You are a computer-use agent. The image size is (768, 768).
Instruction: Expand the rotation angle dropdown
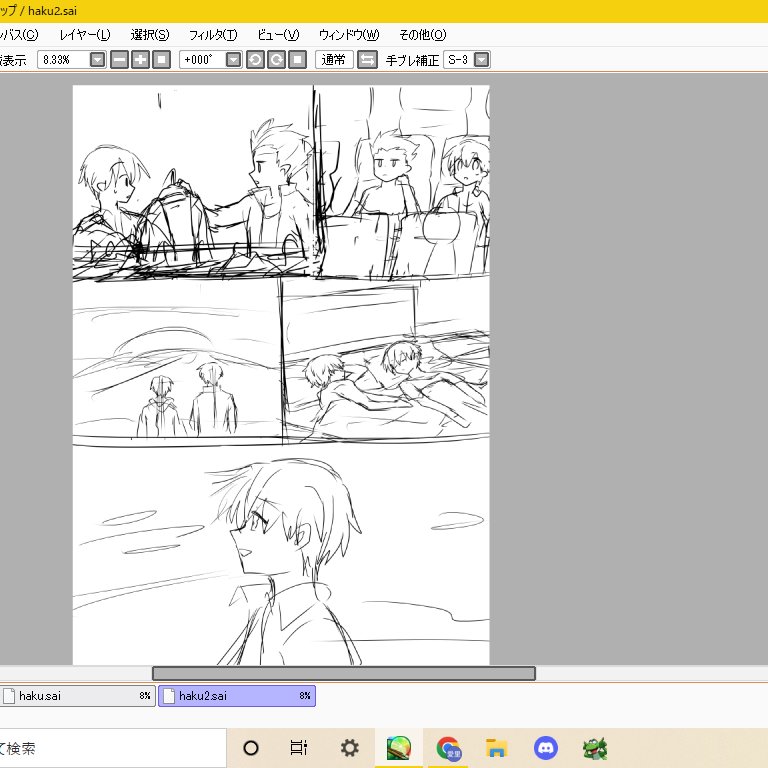[x=234, y=60]
